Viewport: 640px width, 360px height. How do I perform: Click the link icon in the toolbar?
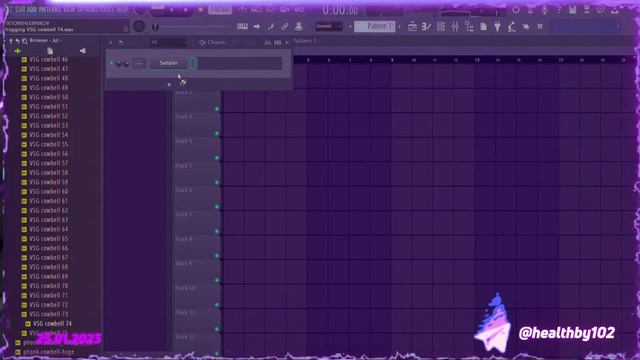[x=284, y=27]
